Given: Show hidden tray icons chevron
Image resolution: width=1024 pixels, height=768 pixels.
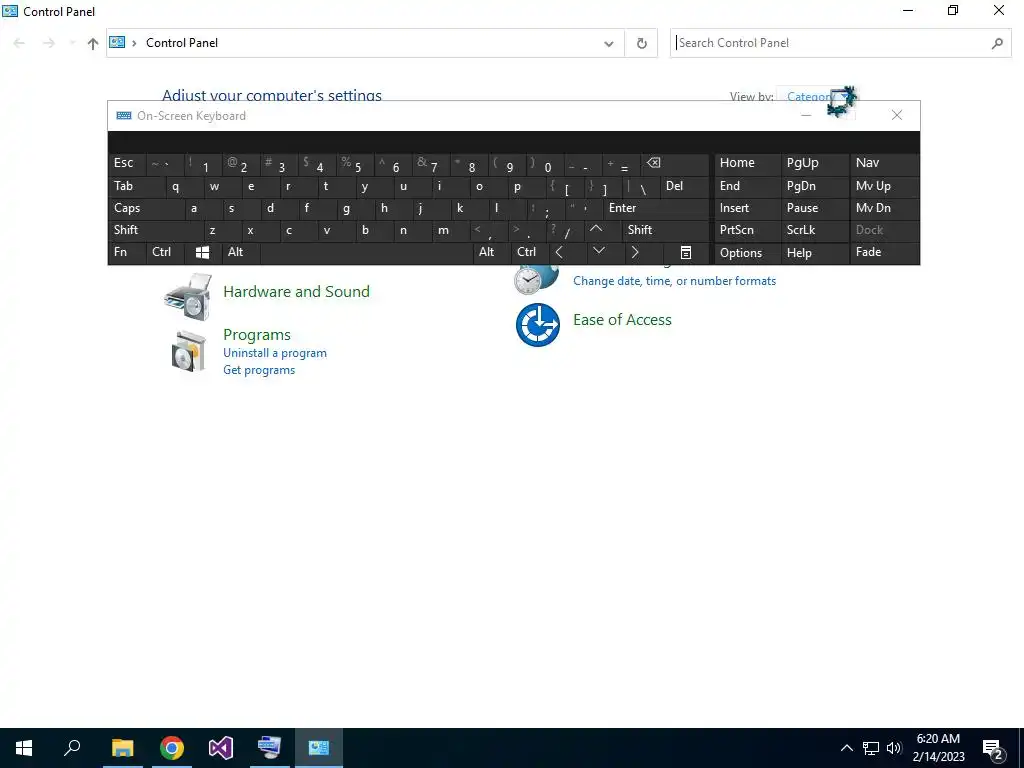Looking at the screenshot, I should click(x=846, y=748).
